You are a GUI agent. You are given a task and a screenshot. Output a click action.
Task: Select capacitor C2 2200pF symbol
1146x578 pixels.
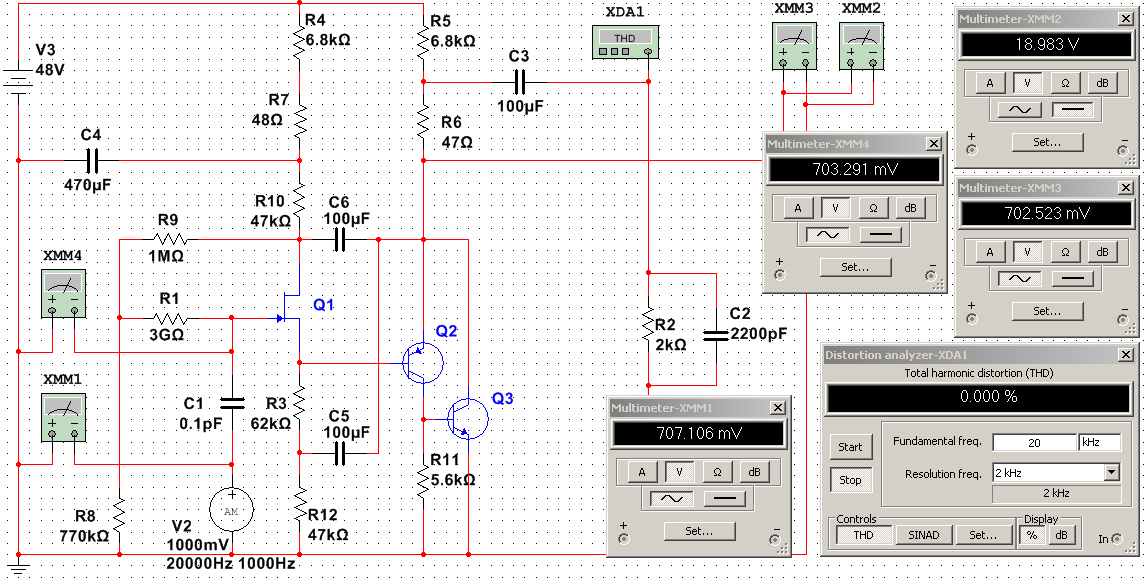point(716,335)
